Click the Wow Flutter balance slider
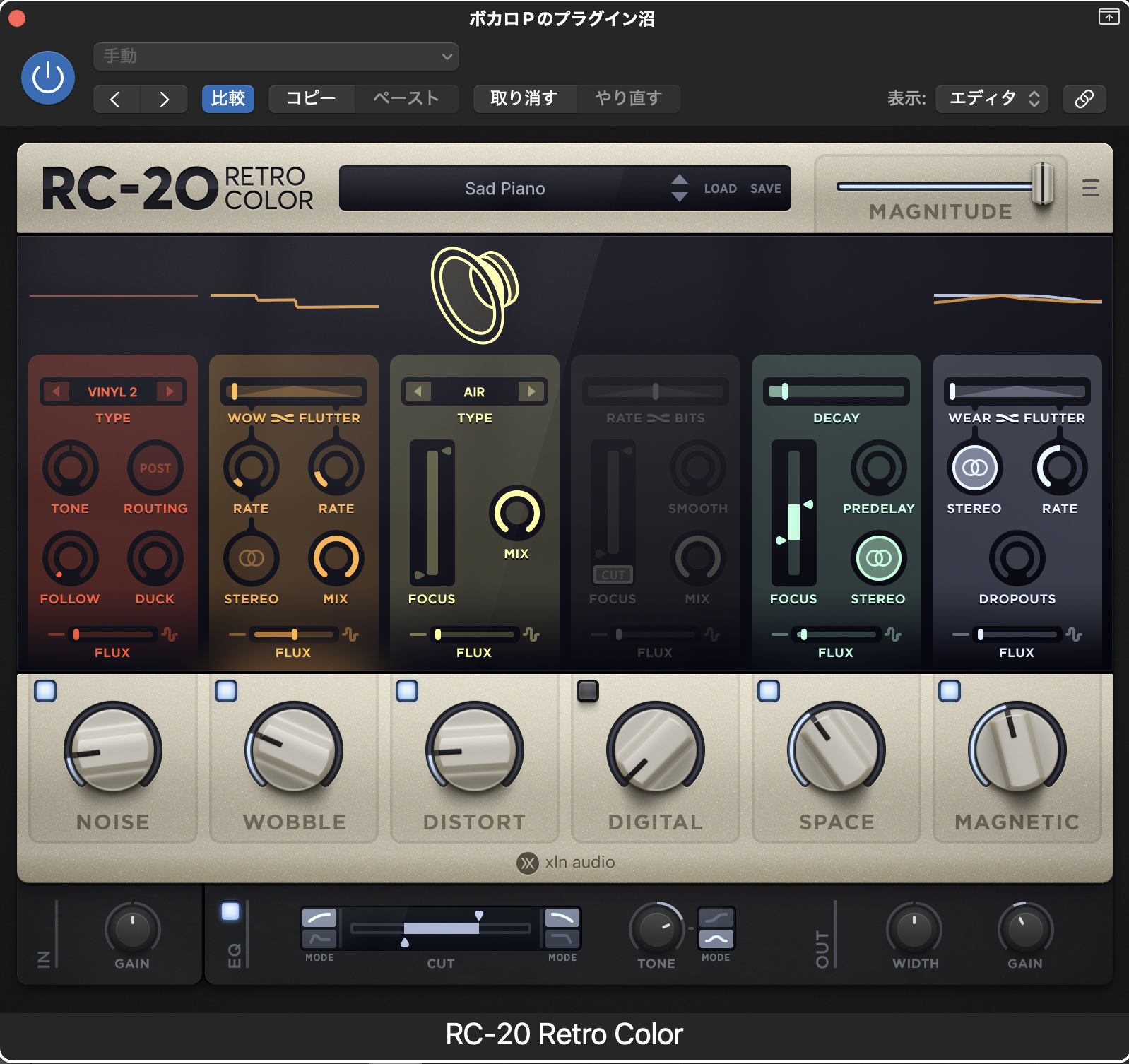Image resolution: width=1129 pixels, height=1064 pixels. (294, 391)
